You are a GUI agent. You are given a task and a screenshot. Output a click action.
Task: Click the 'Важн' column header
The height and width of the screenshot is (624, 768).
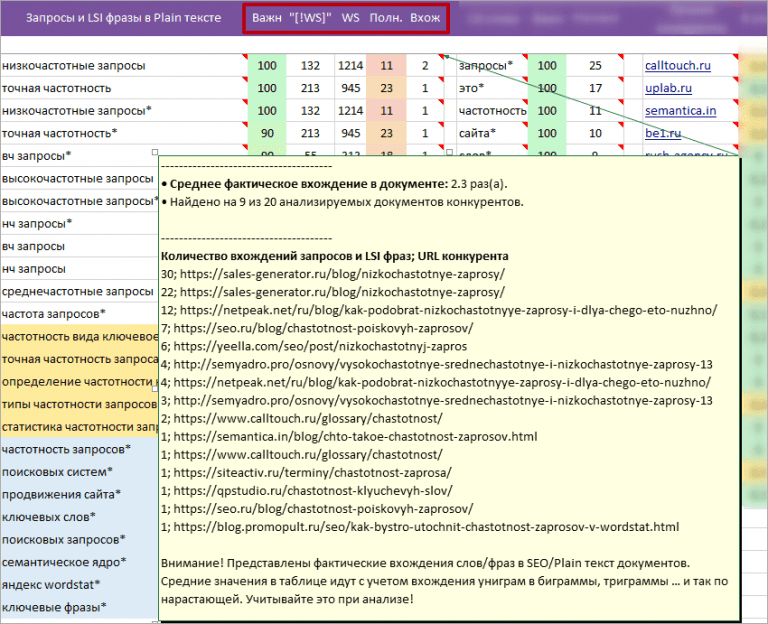point(266,18)
